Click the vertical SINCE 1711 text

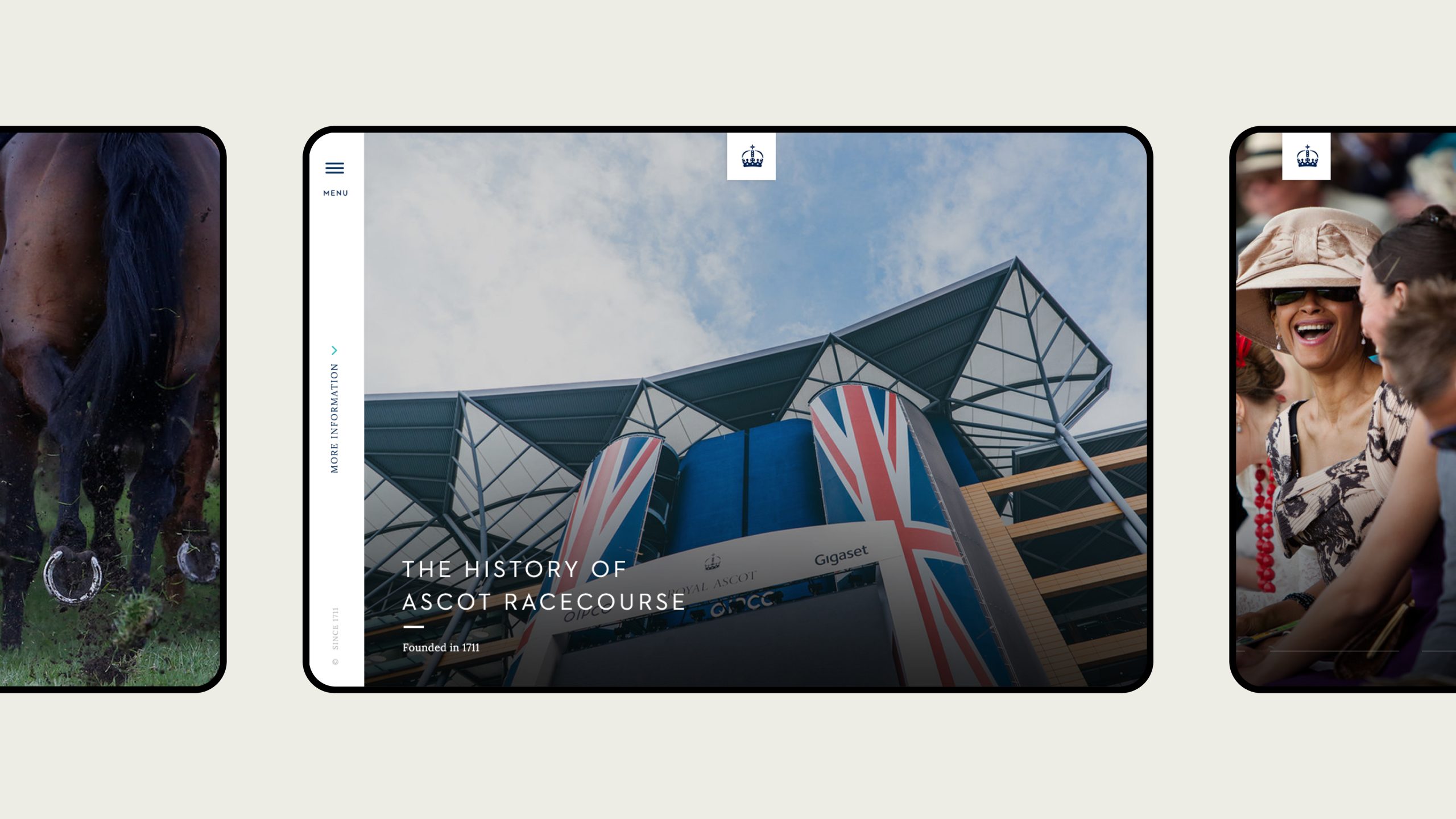(335, 628)
